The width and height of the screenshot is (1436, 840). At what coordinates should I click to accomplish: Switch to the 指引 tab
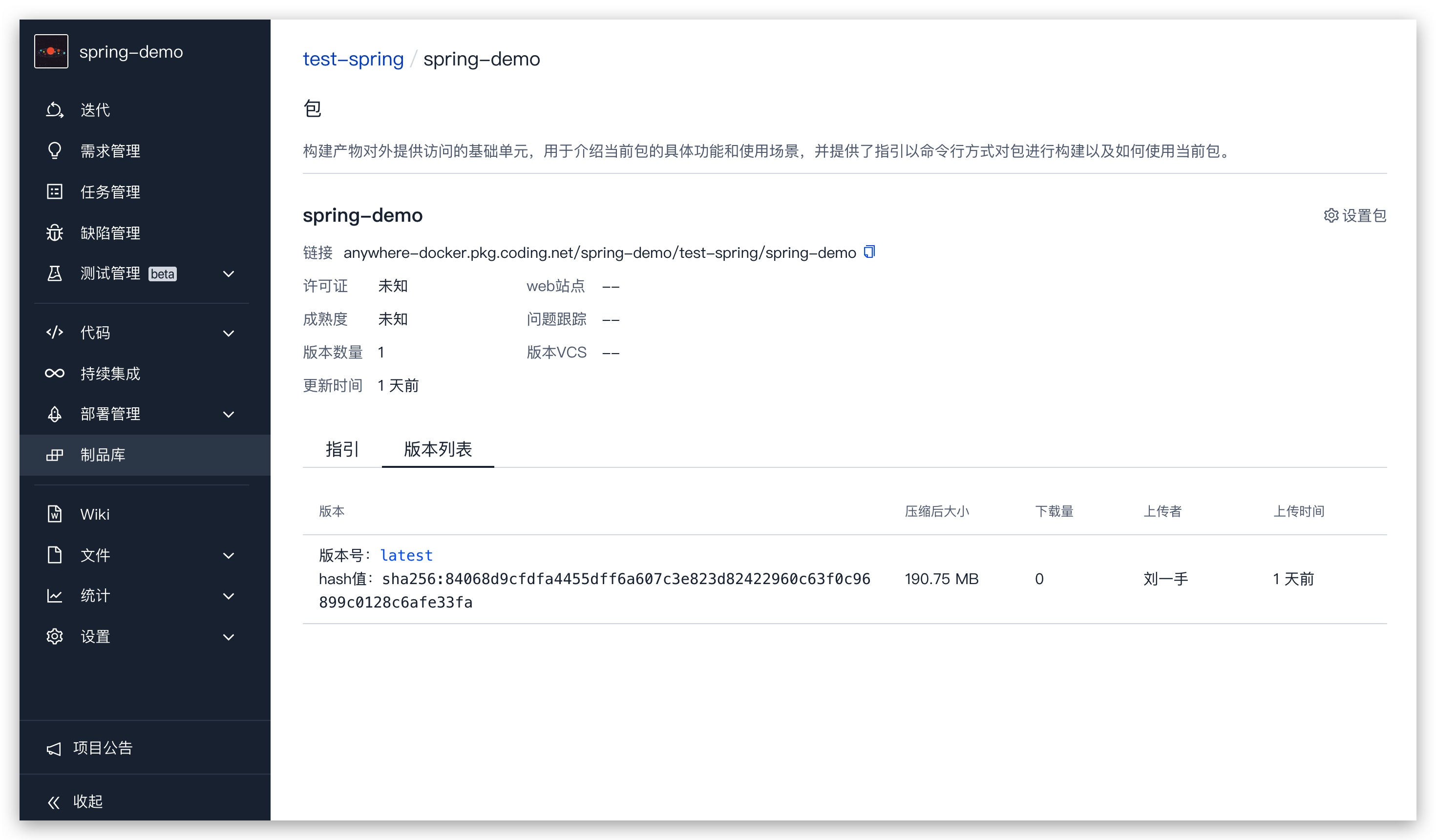pyautogui.click(x=341, y=450)
